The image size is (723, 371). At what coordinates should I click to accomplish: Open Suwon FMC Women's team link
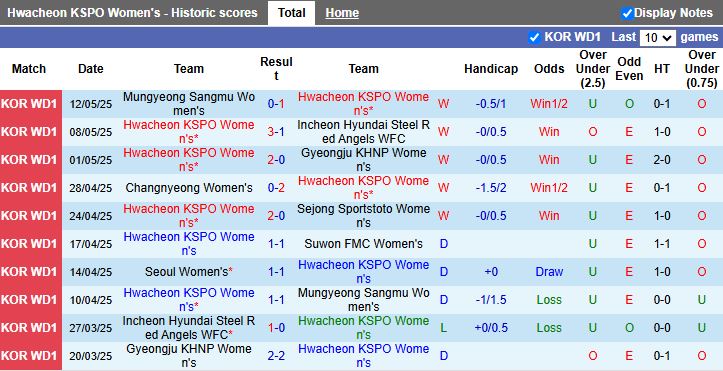click(363, 244)
